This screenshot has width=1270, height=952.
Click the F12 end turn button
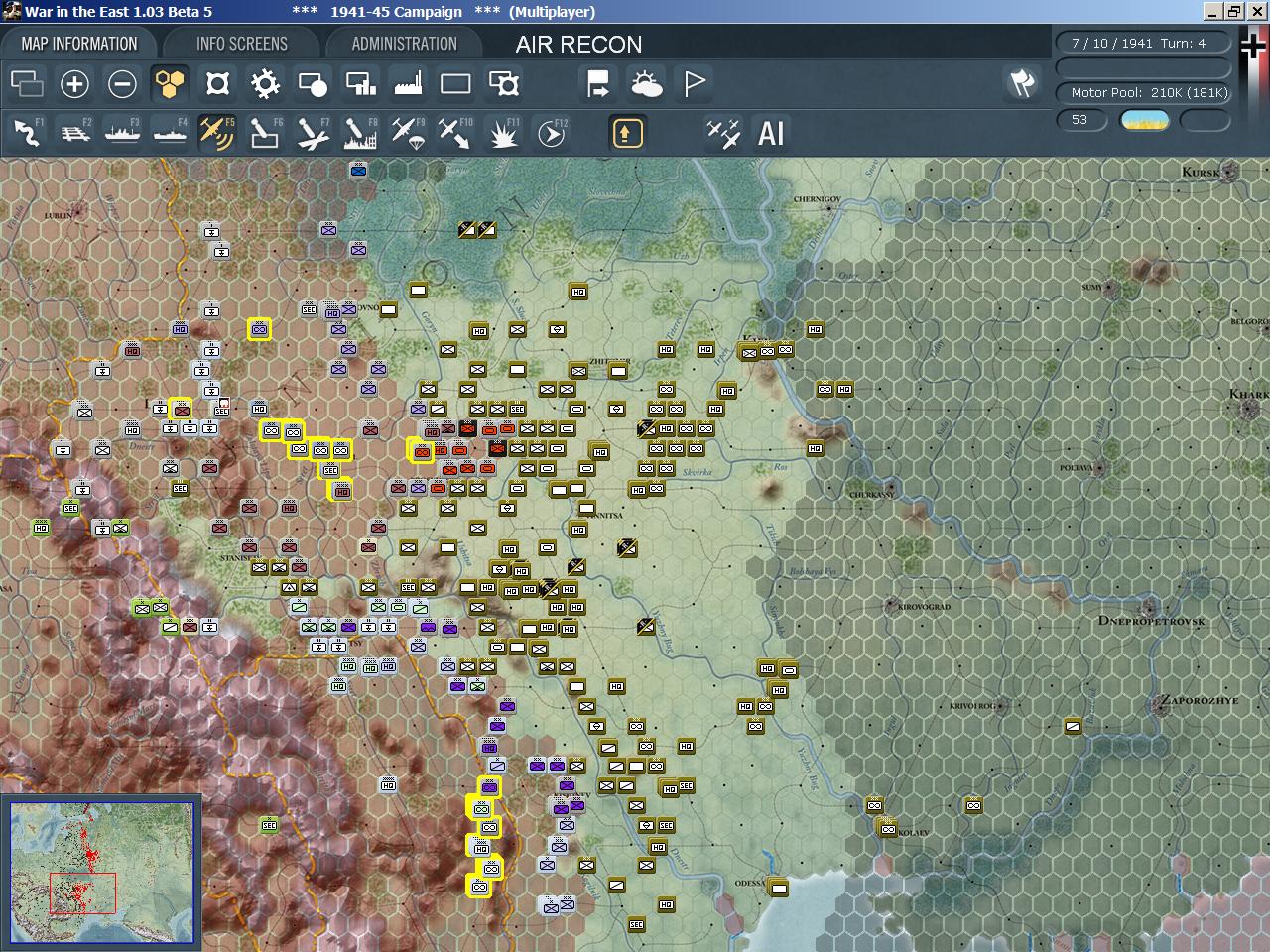[x=551, y=133]
